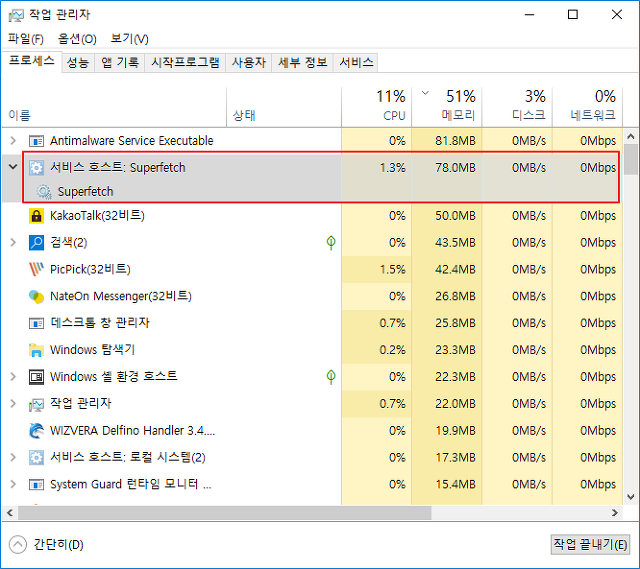Click the Windows 셸 환경 호스트 icon
640x569 pixels.
pos(36,377)
